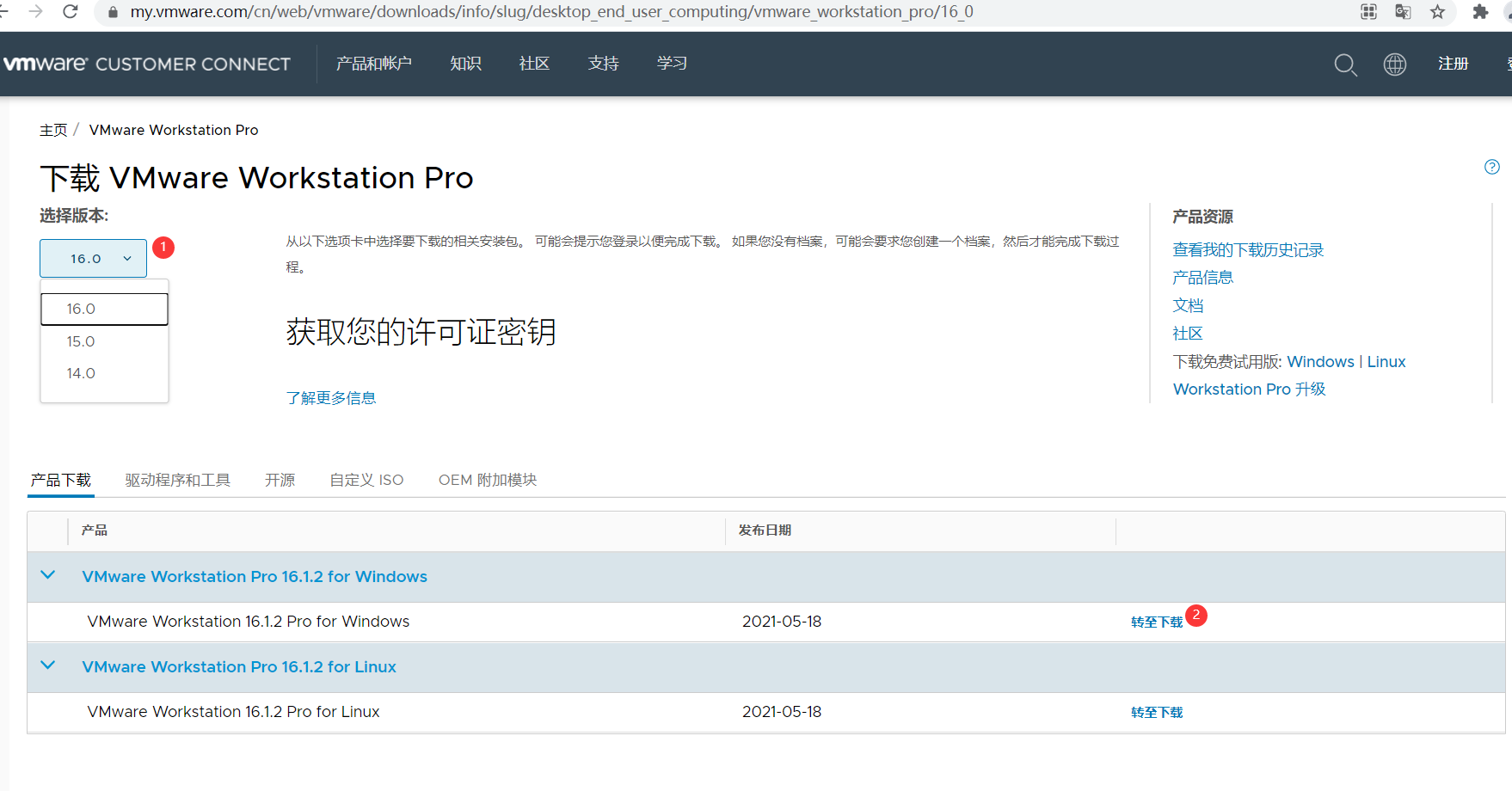Open the QR code icon in address bar
This screenshot has width=1512, height=791.
pyautogui.click(x=1368, y=11)
